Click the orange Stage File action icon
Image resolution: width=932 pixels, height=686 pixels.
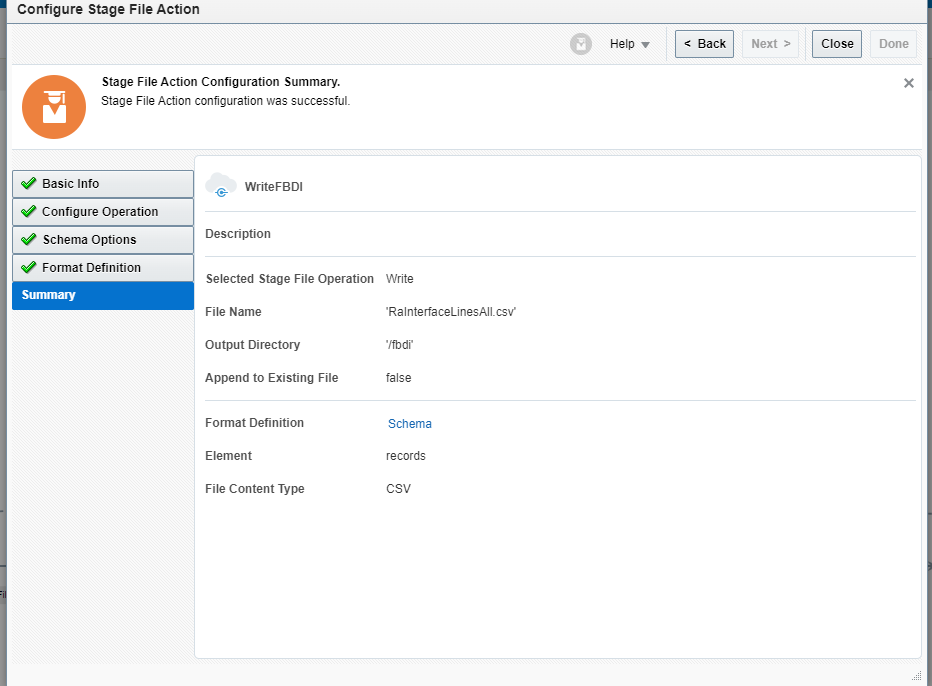[53, 106]
